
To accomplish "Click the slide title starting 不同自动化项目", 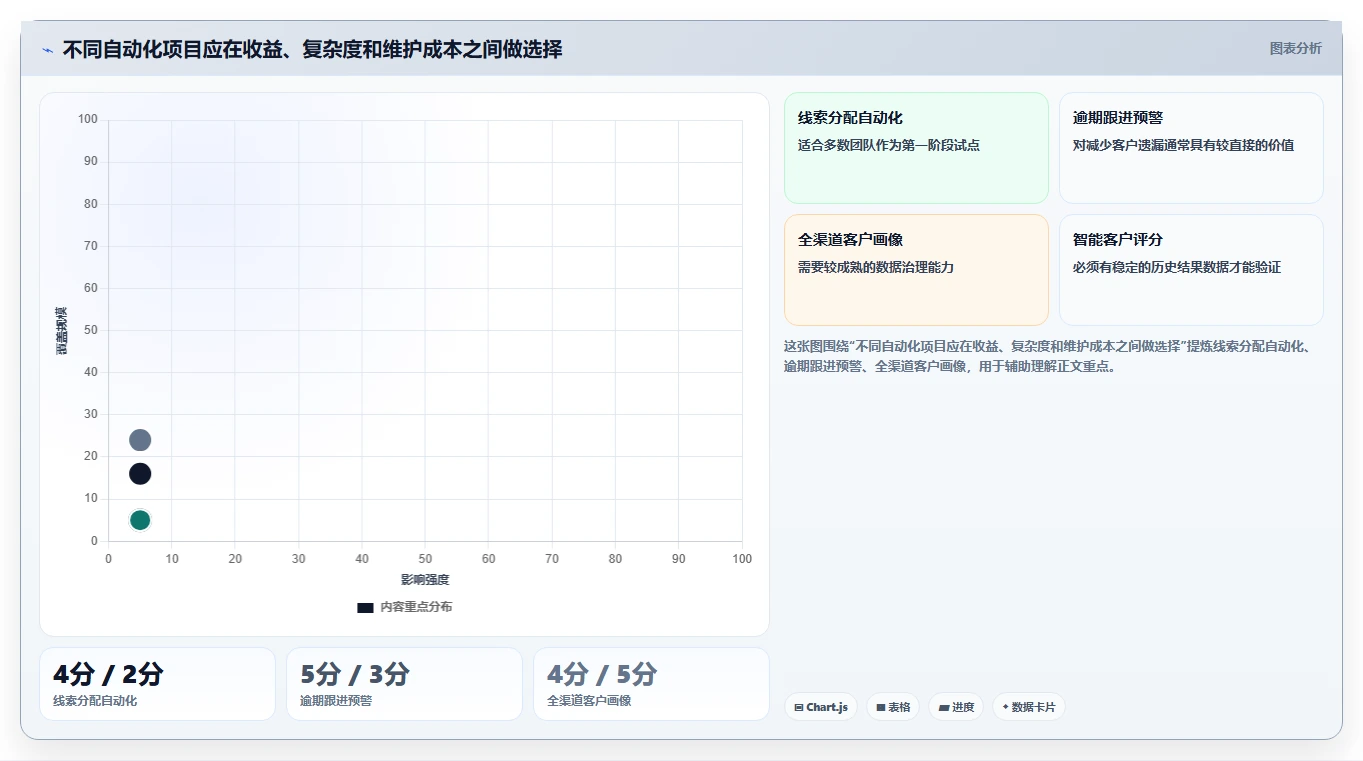I will 312,49.
